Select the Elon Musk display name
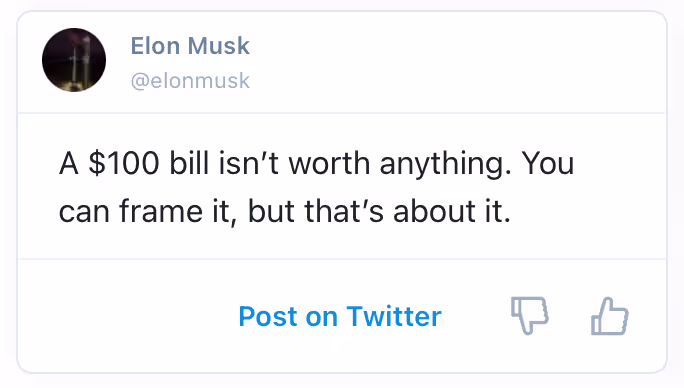The image size is (684, 388). 190,45
